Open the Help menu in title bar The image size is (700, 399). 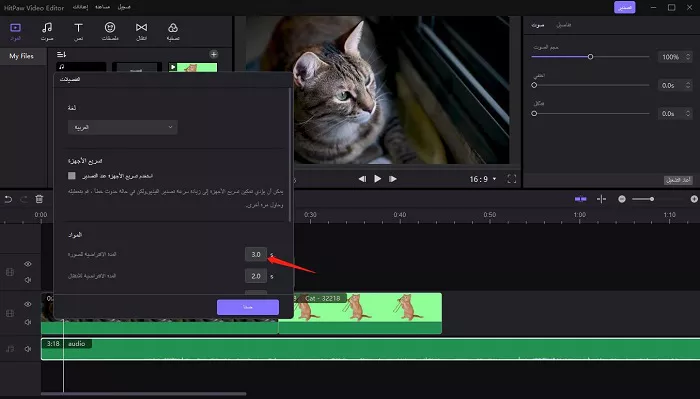(102, 7)
